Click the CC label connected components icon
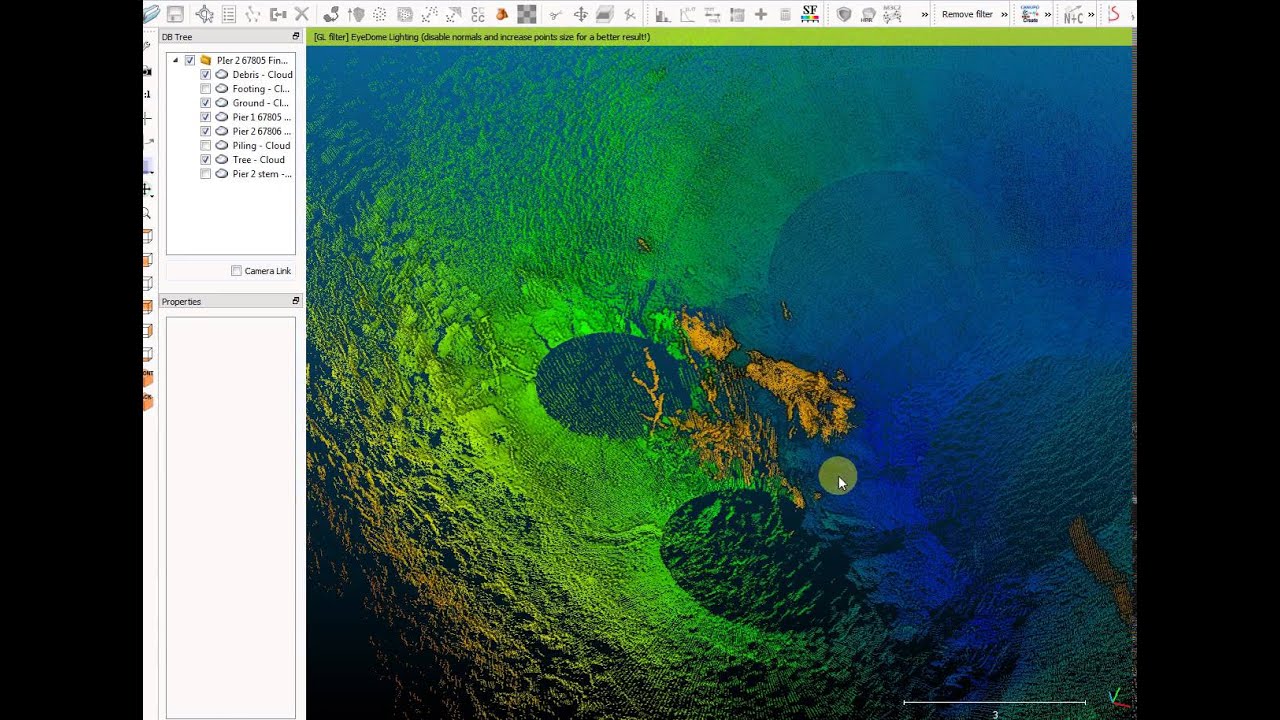This screenshot has height=720, width=1280. click(478, 14)
